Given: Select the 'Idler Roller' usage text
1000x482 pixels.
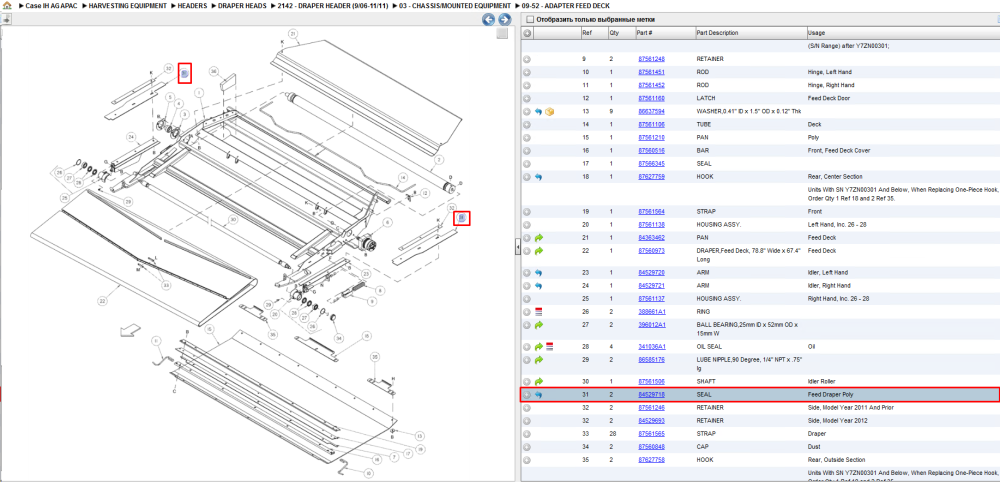Looking at the screenshot, I should 821,382.
